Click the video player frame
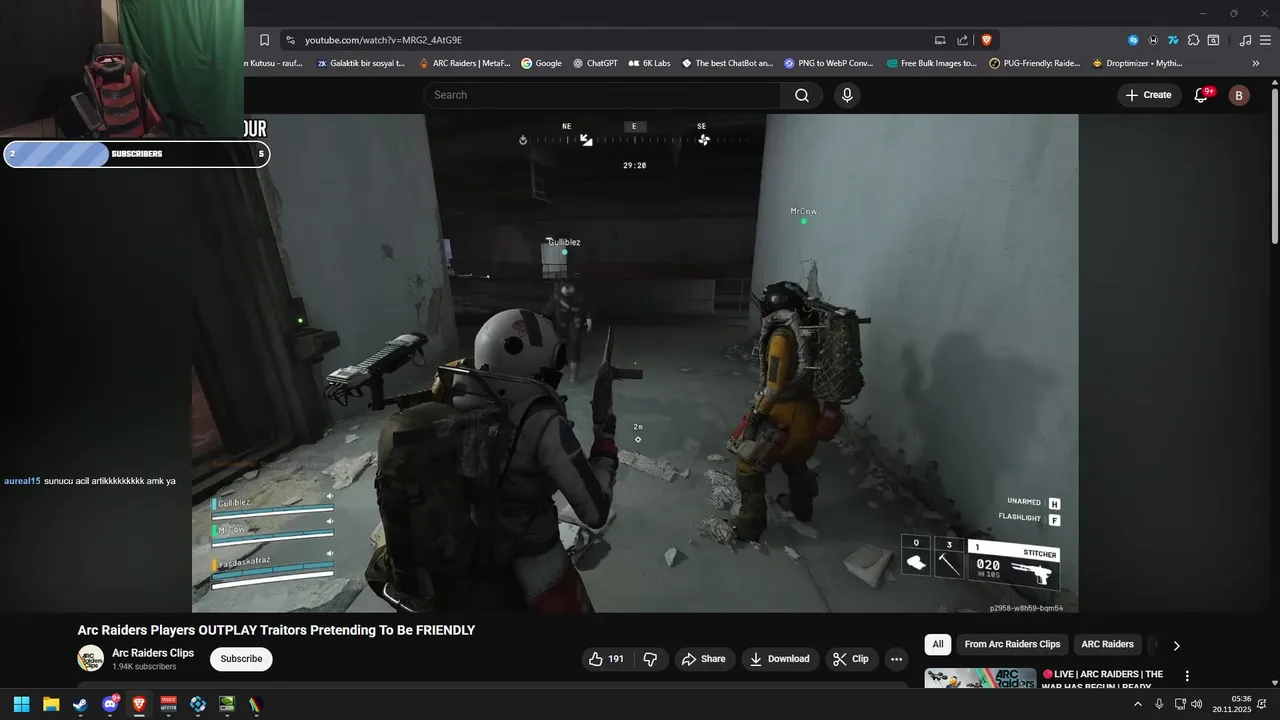Image resolution: width=1280 pixels, height=720 pixels. [635, 363]
